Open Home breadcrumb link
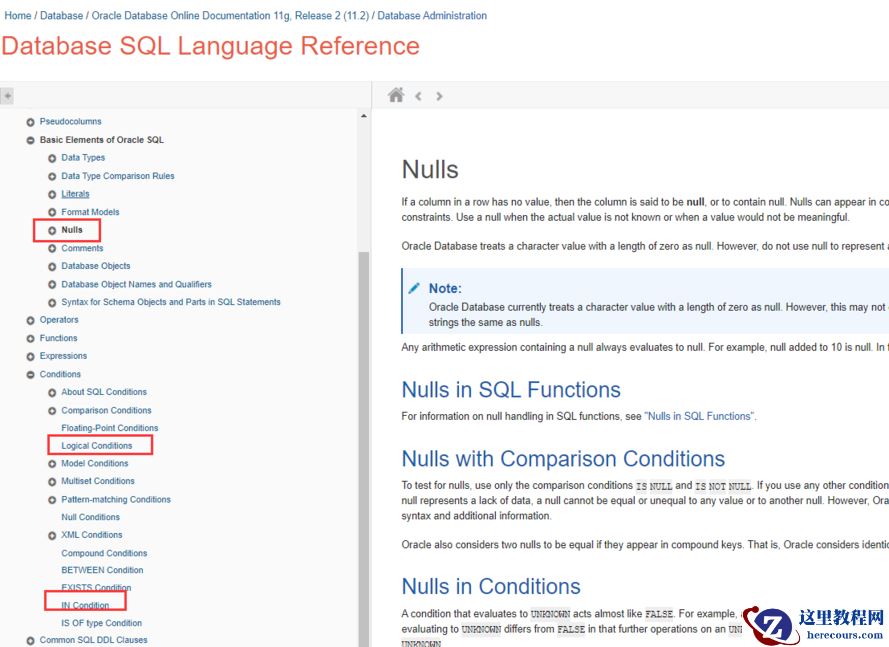Viewport: 889px width, 647px height. point(18,16)
